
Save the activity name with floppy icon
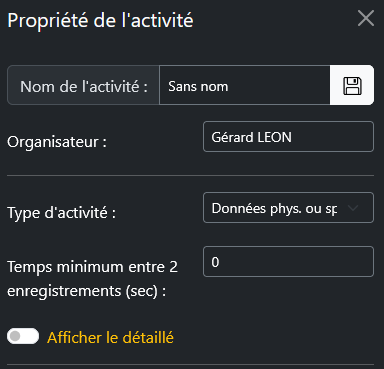tap(352, 85)
